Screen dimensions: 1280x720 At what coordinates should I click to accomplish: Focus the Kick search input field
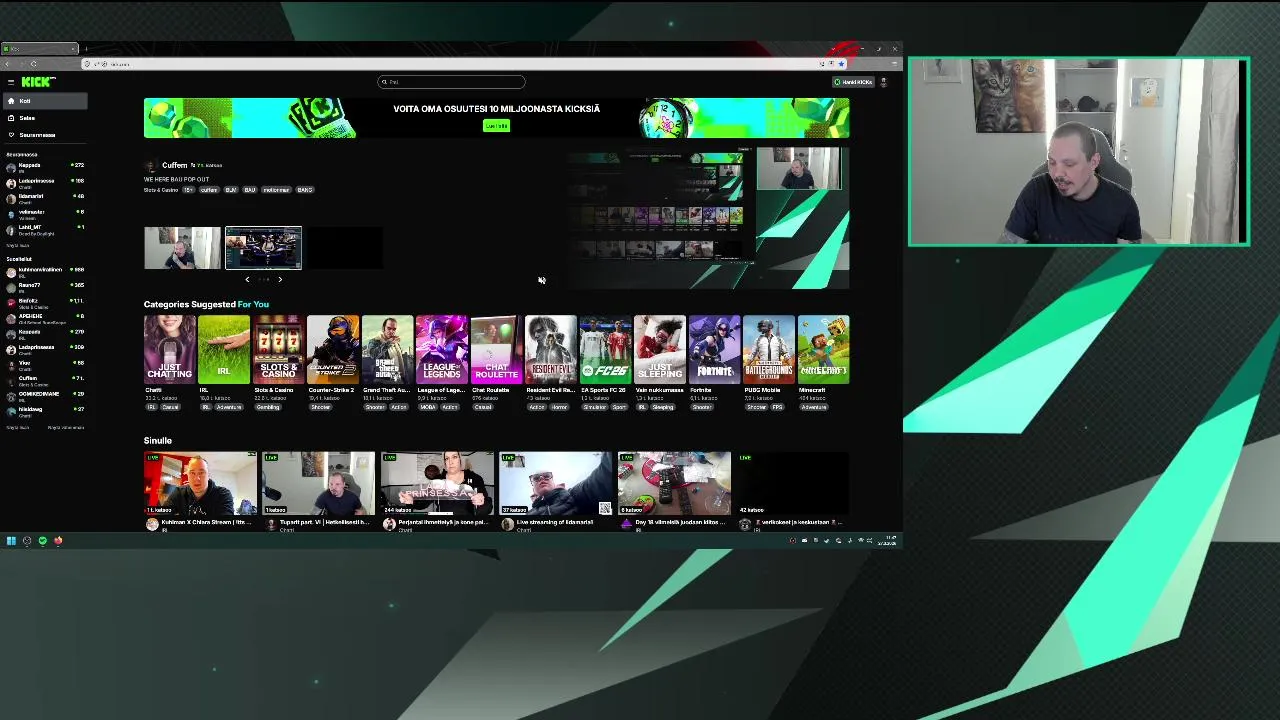tap(451, 82)
